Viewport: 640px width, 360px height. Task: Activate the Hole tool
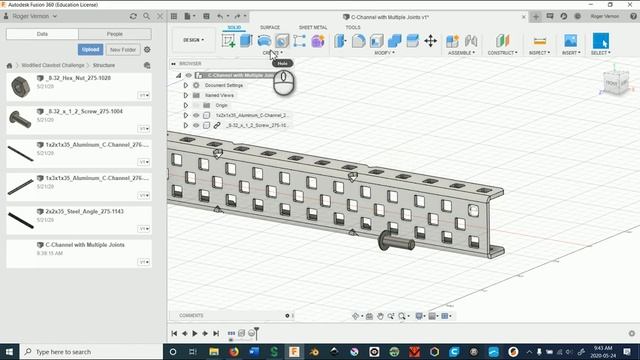(282, 41)
